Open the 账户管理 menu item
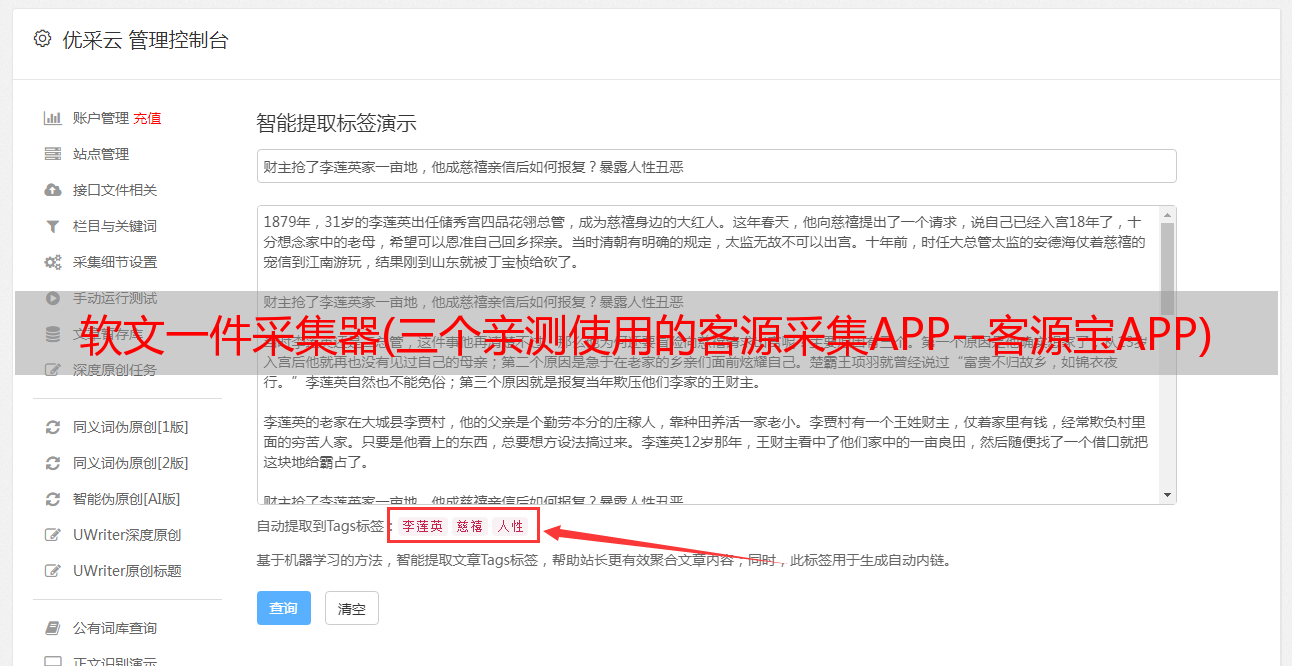Viewport: 1292px width, 666px height. (x=101, y=118)
